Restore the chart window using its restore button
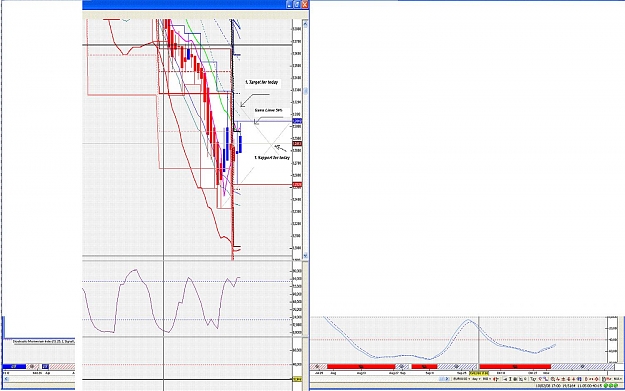Image resolution: width=625 pixels, height=391 pixels. (x=297, y=4)
